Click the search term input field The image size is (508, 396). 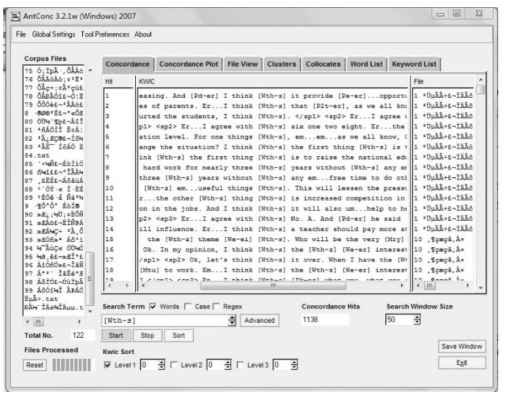point(165,320)
